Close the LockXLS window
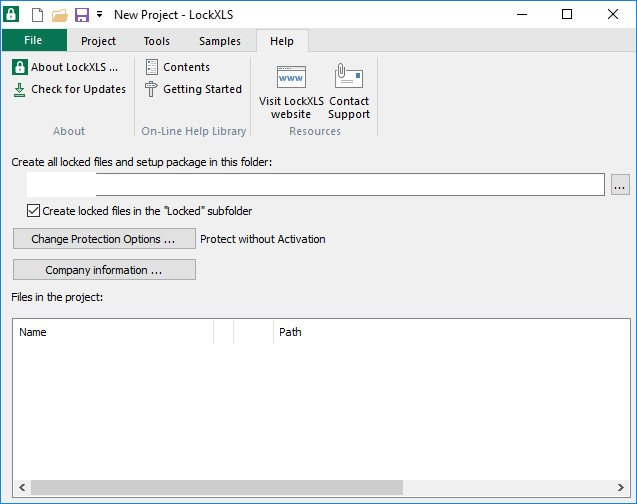The width and height of the screenshot is (637, 504). point(613,15)
